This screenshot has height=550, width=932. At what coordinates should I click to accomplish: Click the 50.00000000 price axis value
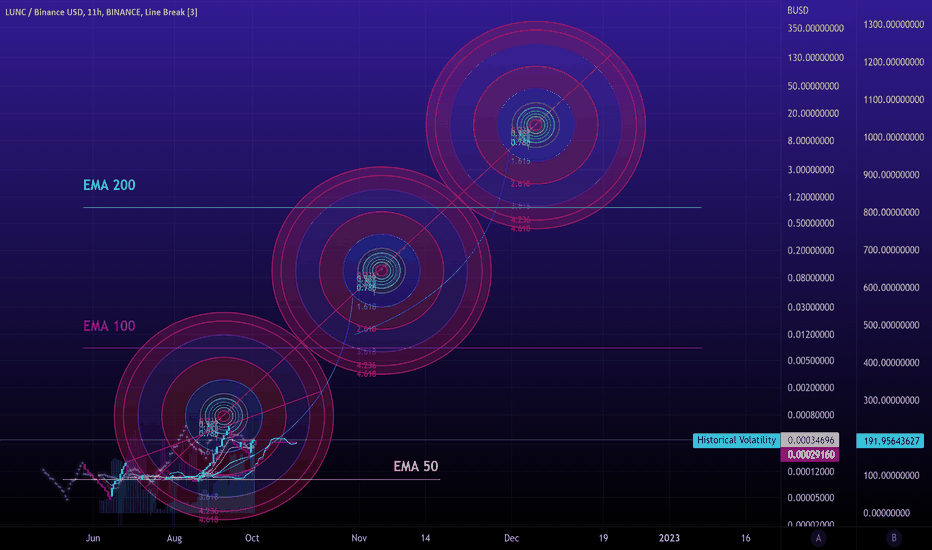coord(813,86)
